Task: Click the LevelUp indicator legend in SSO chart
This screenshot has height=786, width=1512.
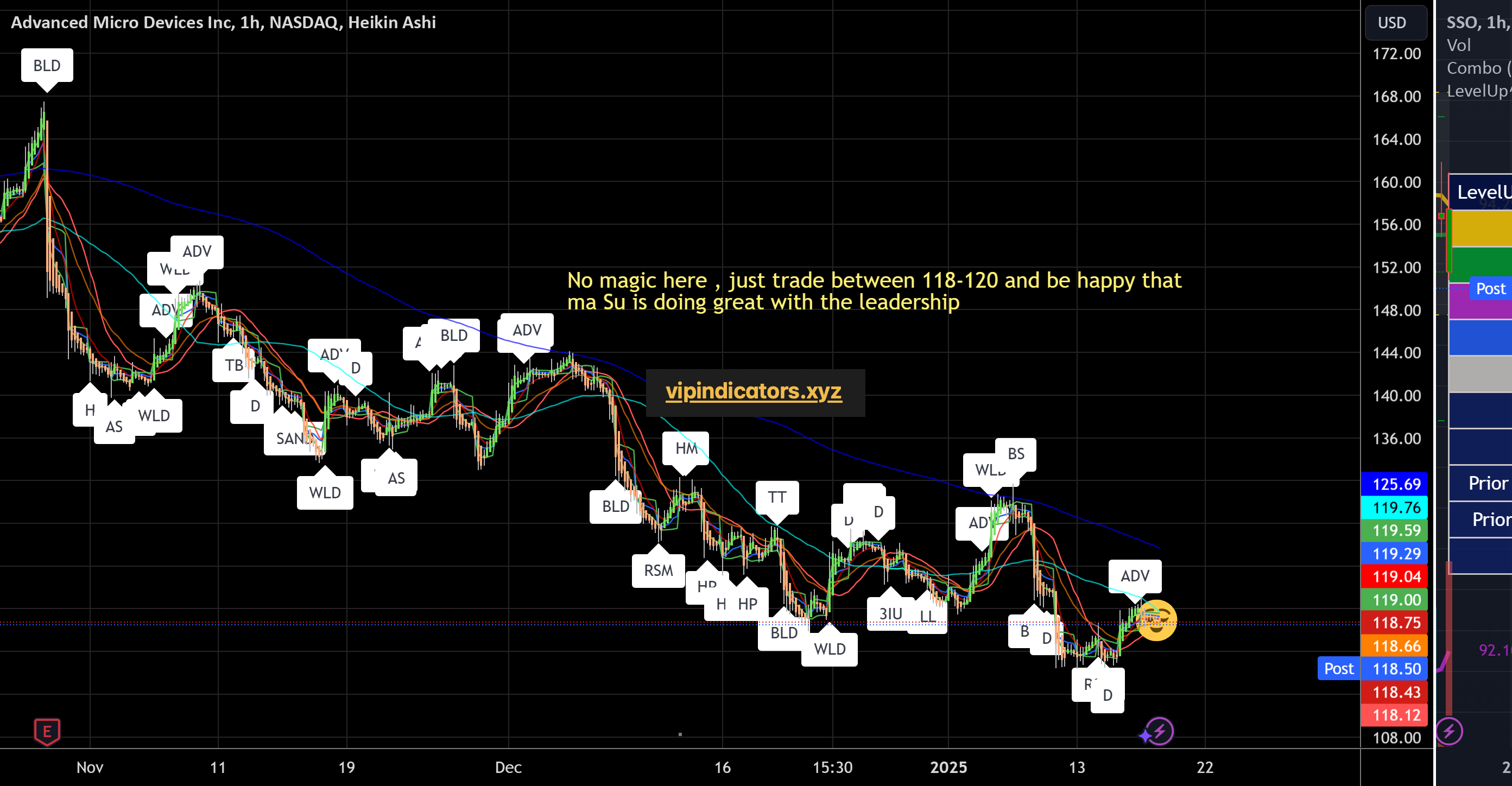Action: (1478, 91)
